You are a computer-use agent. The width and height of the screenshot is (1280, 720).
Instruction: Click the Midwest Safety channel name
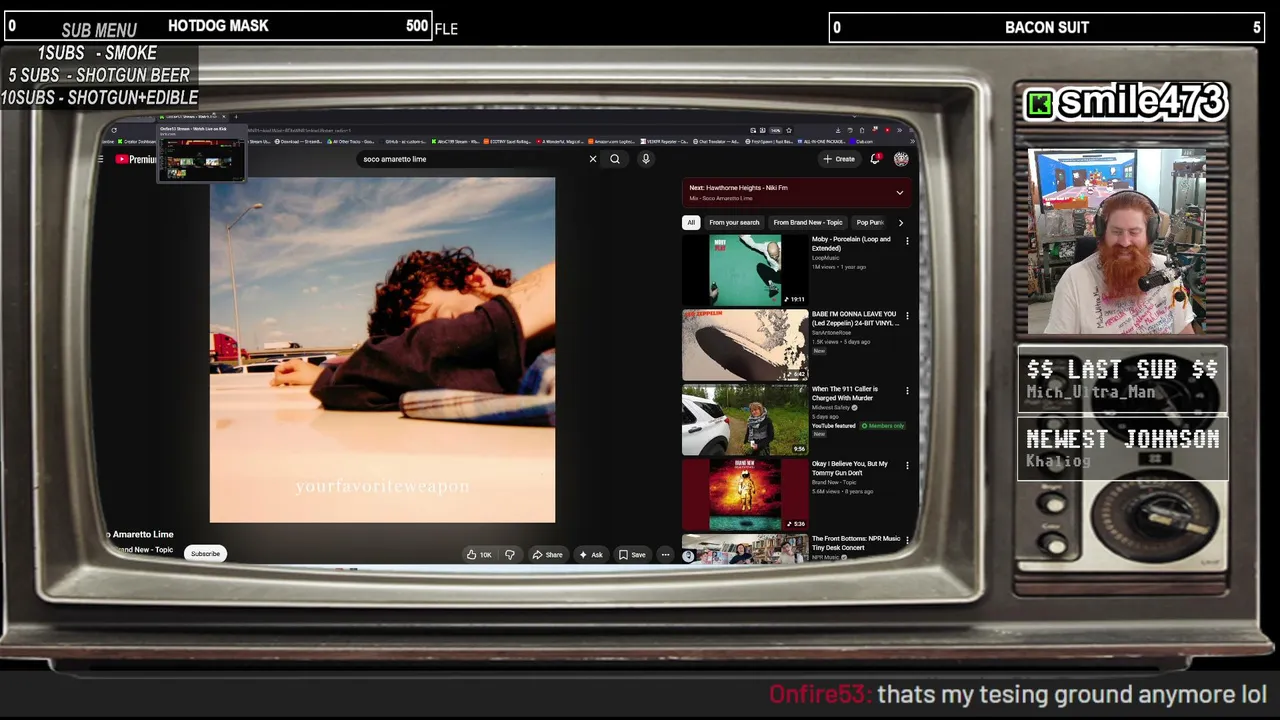tap(831, 408)
